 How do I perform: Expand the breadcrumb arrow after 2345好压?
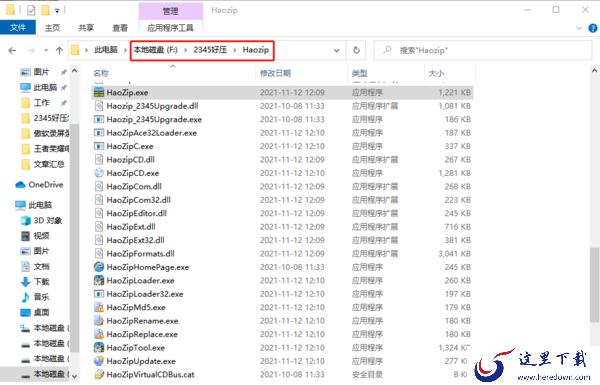pyautogui.click(x=235, y=50)
